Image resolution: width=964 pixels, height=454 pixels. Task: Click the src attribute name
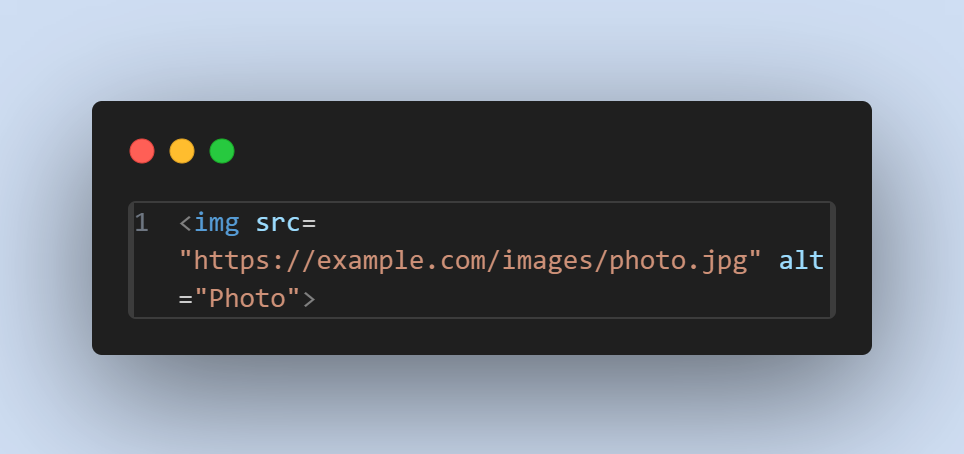coord(278,223)
